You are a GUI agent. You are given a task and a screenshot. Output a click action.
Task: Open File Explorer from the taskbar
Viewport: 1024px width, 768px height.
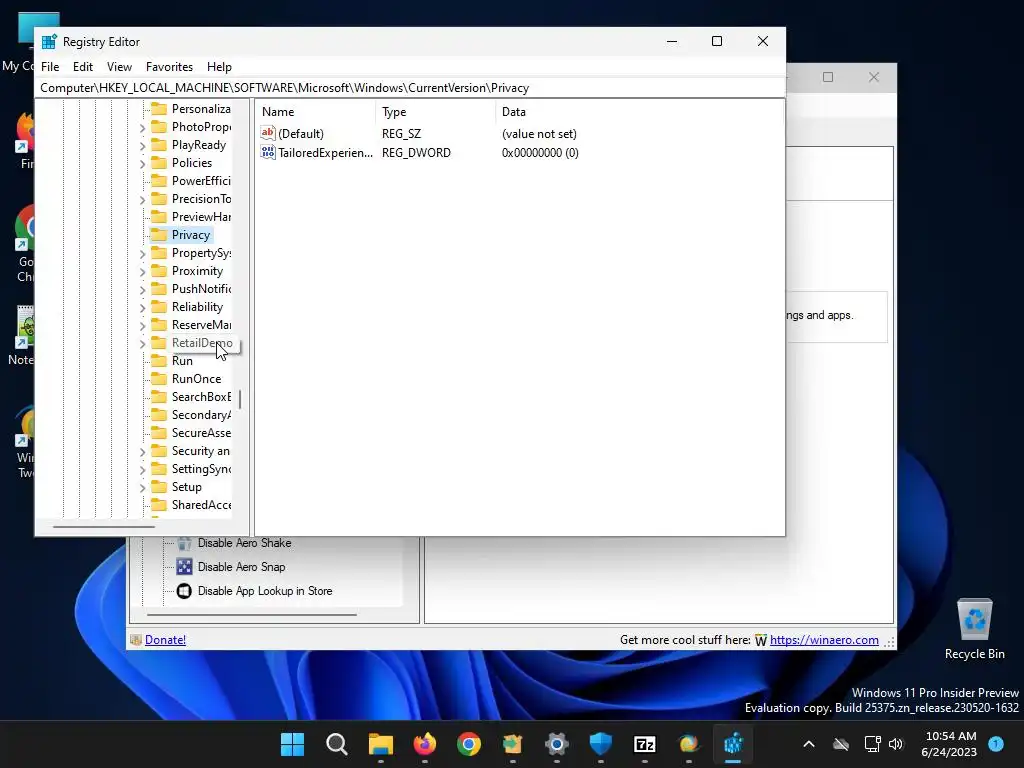coord(381,744)
